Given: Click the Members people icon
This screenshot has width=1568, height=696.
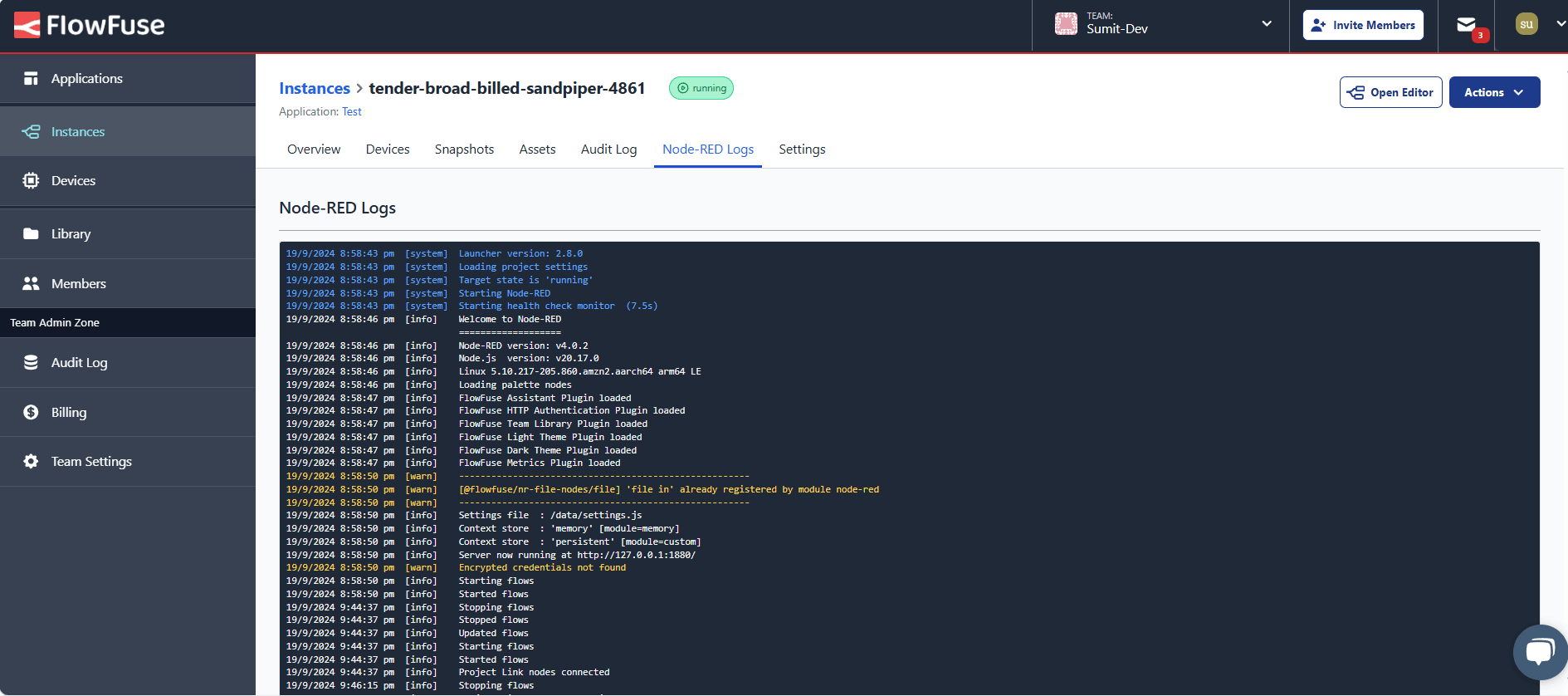Looking at the screenshot, I should click(31, 284).
